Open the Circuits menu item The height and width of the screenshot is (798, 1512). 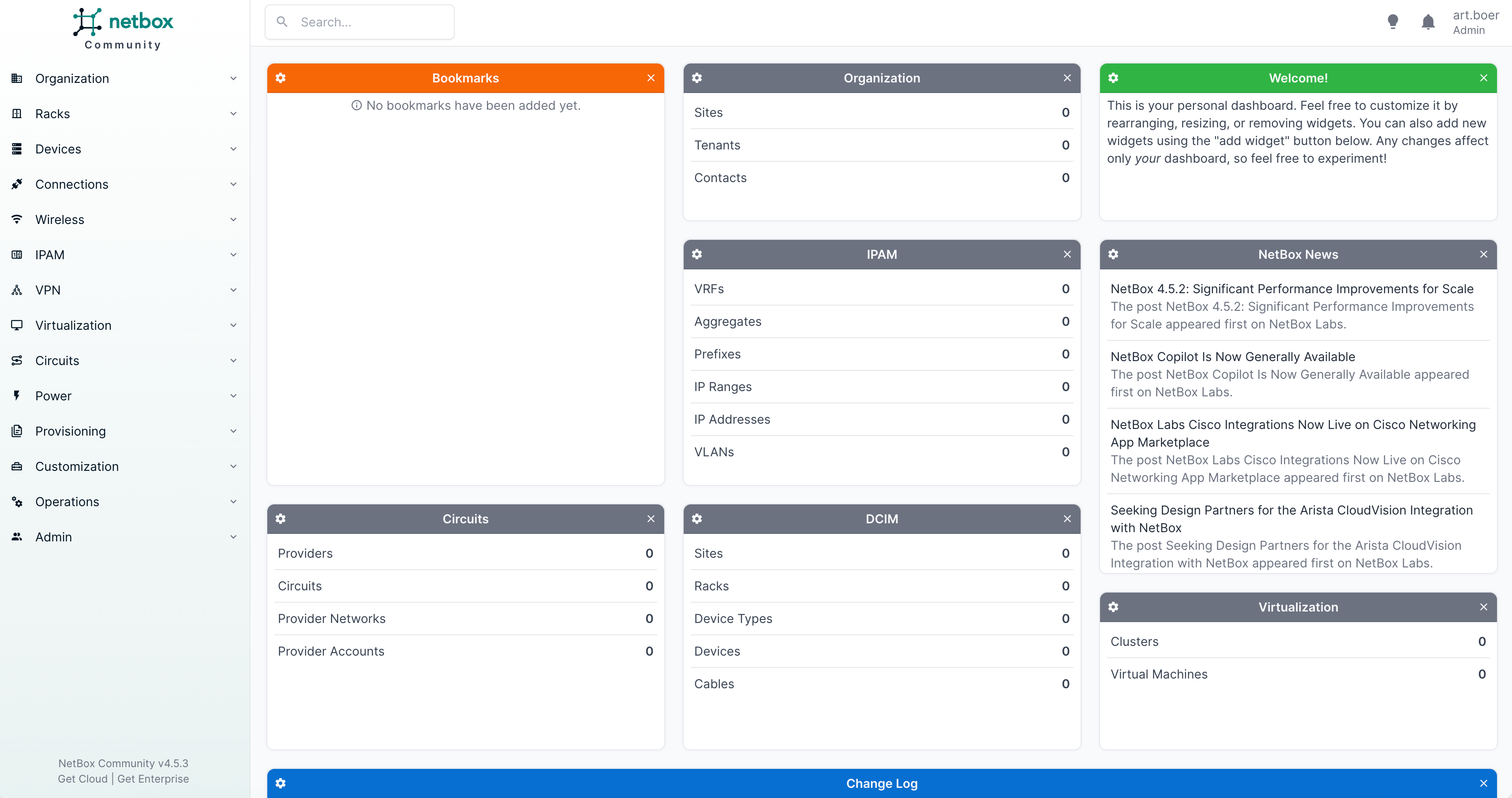coord(57,360)
